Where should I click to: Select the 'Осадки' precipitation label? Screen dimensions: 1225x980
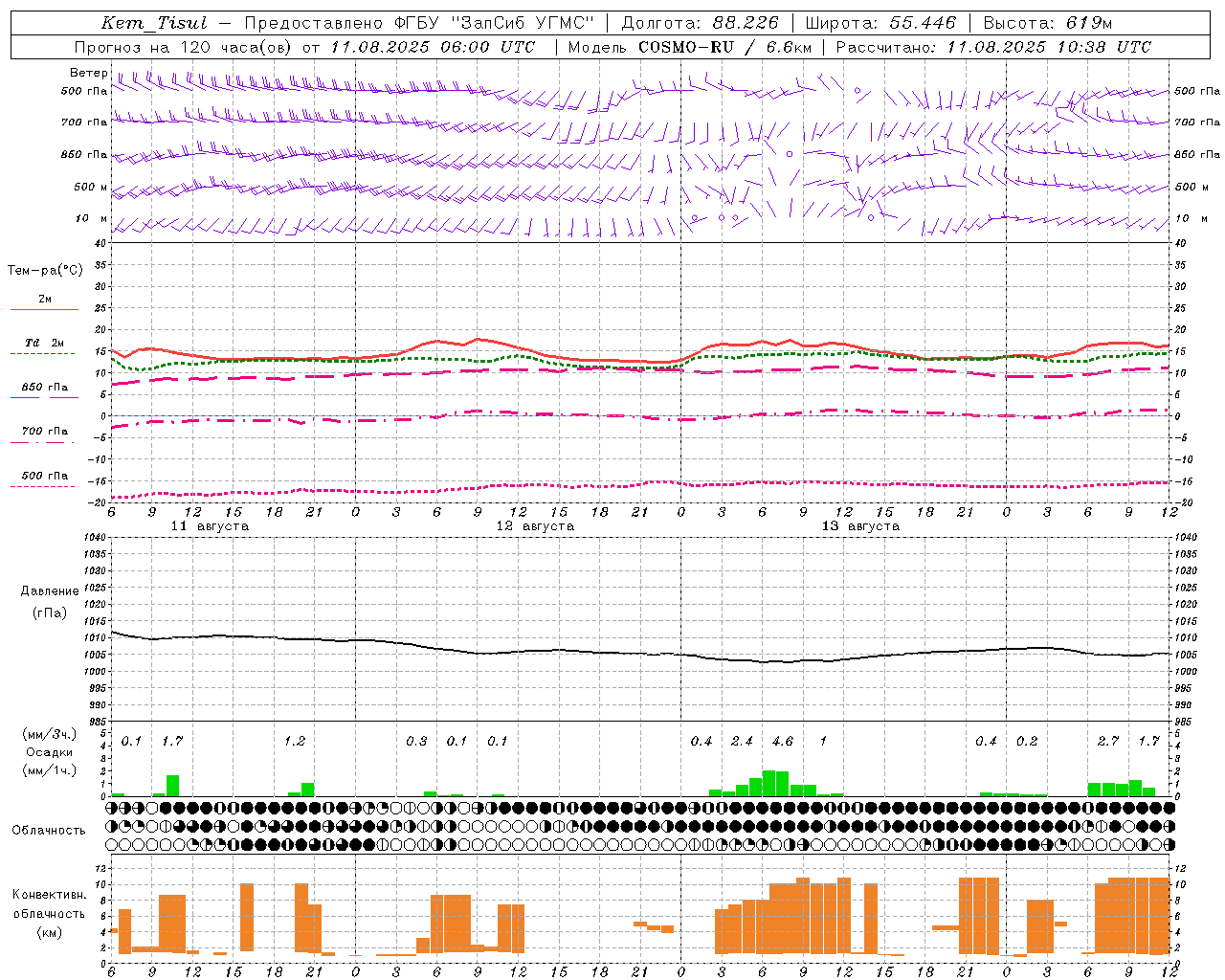[50, 752]
